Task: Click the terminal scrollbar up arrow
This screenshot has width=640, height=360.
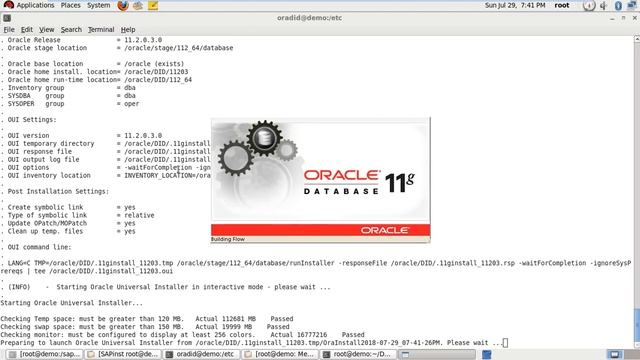Action: click(x=636, y=39)
